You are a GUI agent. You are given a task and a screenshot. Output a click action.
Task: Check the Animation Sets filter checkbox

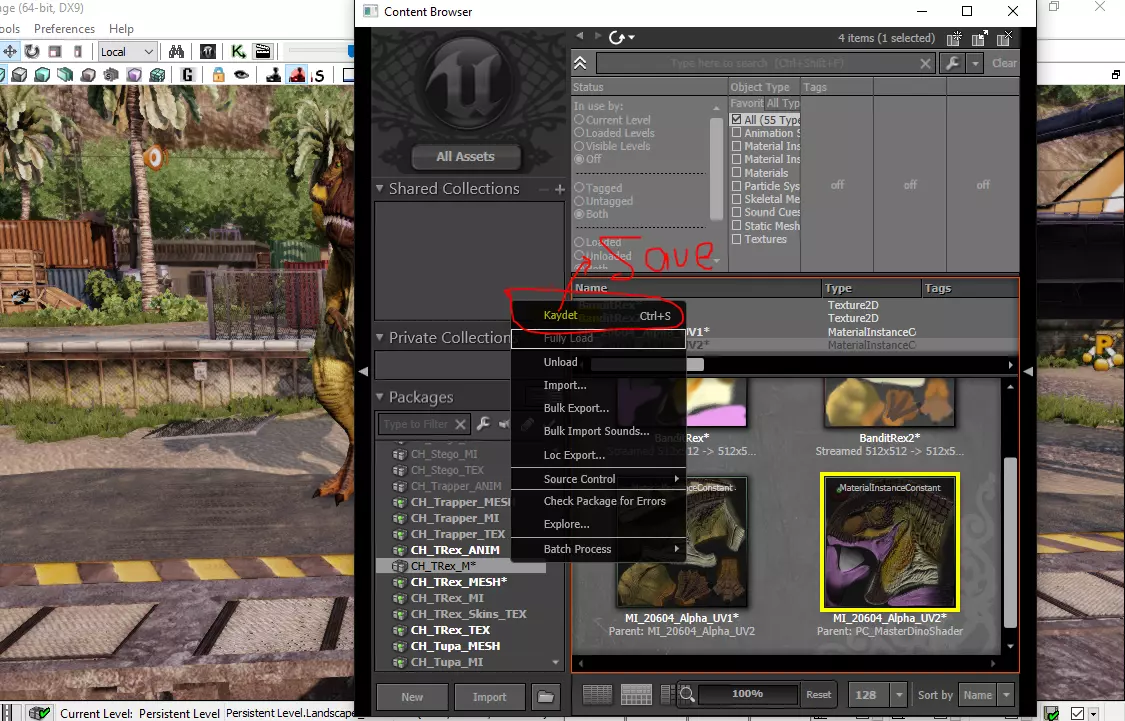click(737, 133)
